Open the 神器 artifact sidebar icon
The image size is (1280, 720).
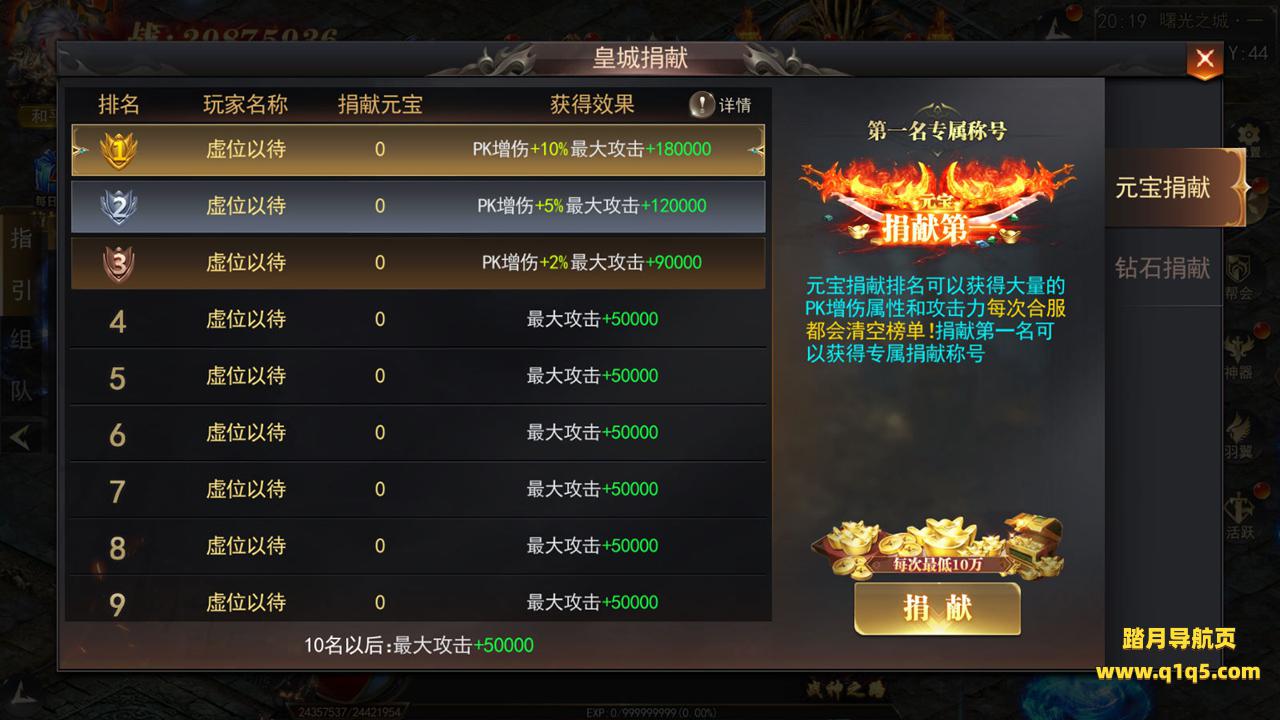coord(1240,356)
